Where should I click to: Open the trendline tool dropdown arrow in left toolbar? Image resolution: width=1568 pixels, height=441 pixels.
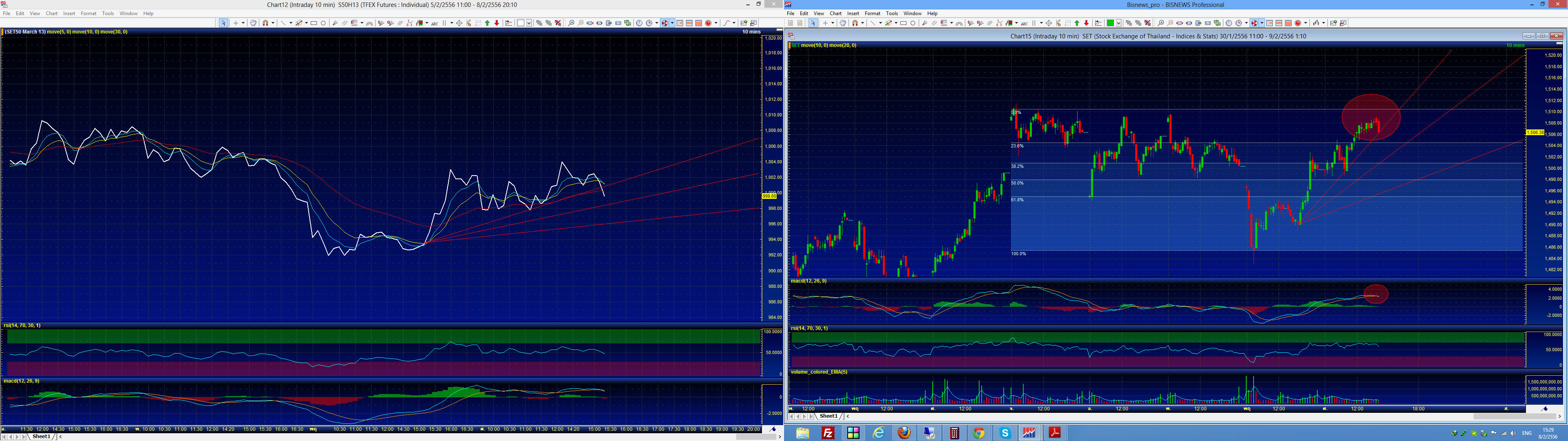tap(291, 23)
